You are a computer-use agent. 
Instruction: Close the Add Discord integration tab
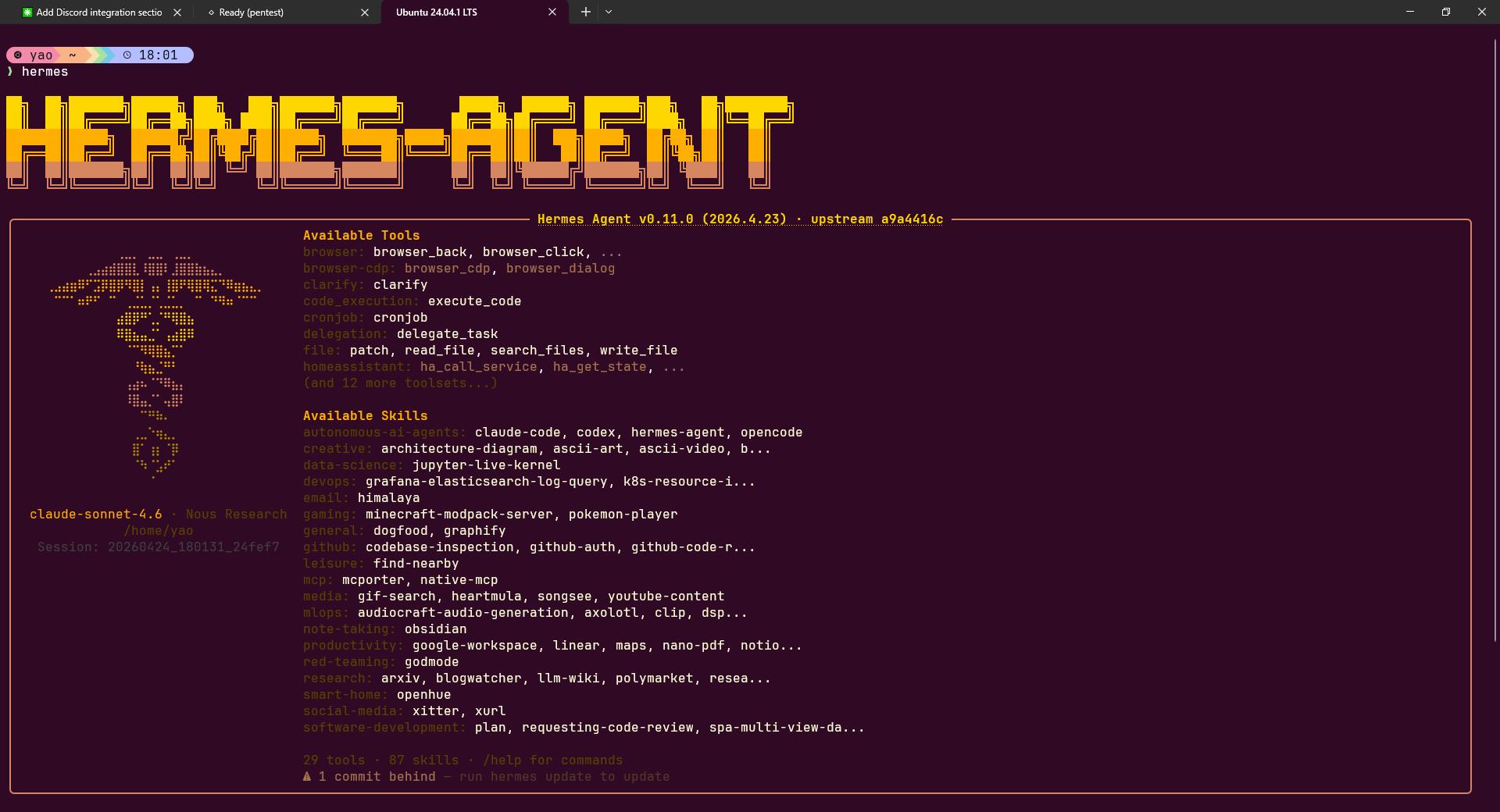(x=177, y=12)
